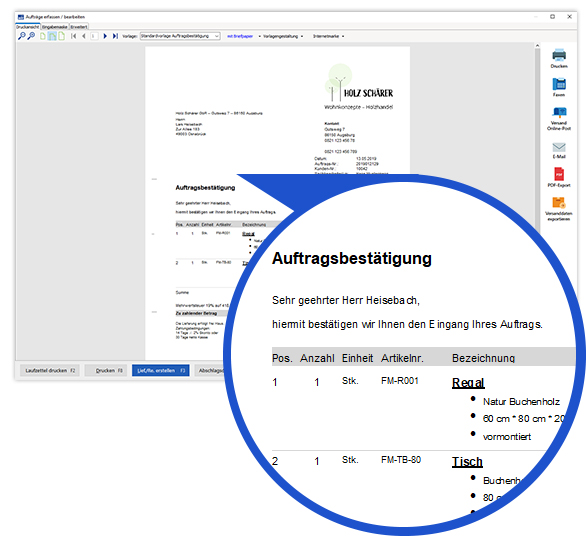Jump to the first page arrow
This screenshot has width=586, height=540.
(x=74, y=36)
